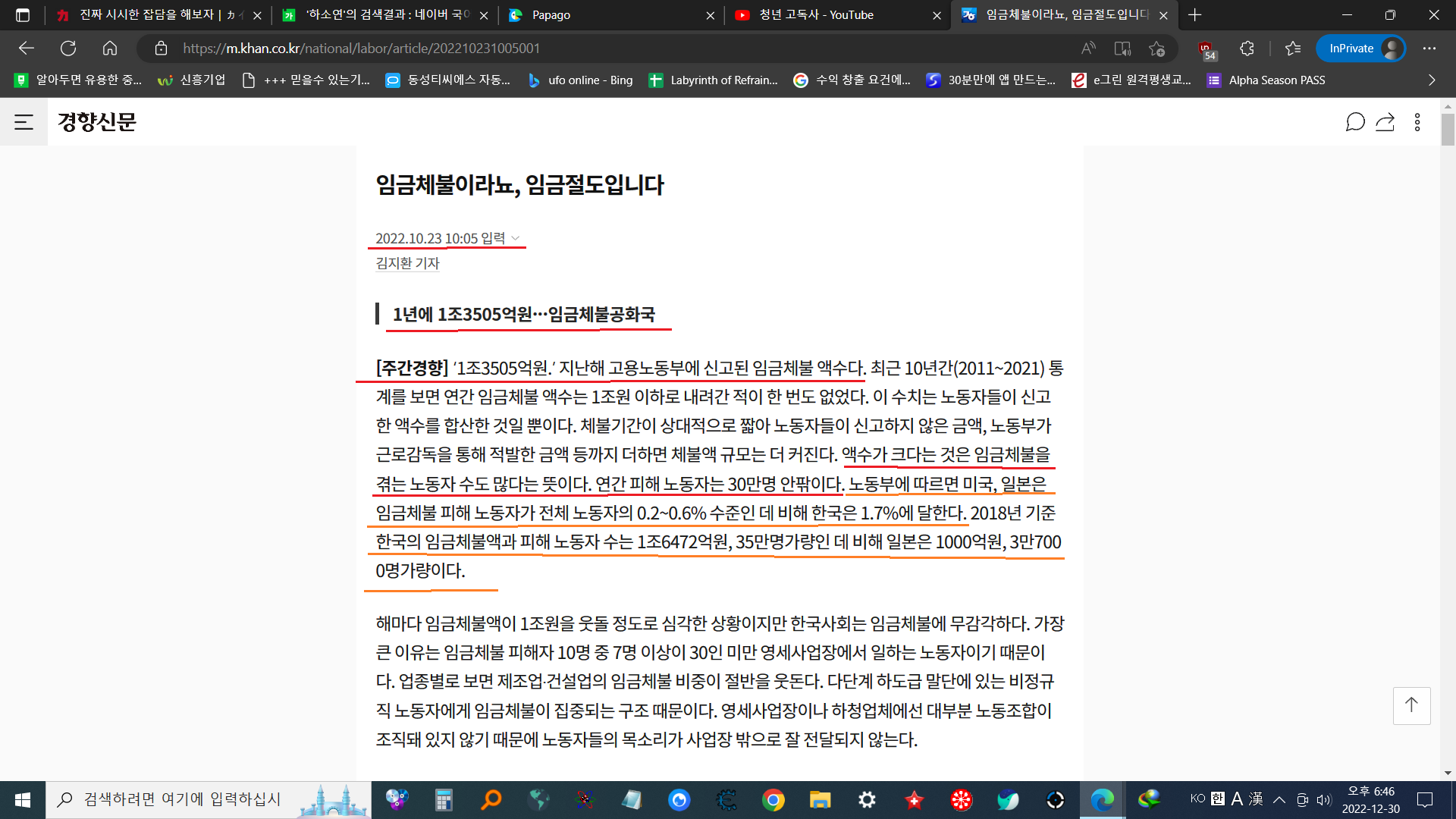Viewport: 1456px width, 819px height.
Task: Toggle the InPrivate profile button
Action: pyautogui.click(x=1362, y=49)
